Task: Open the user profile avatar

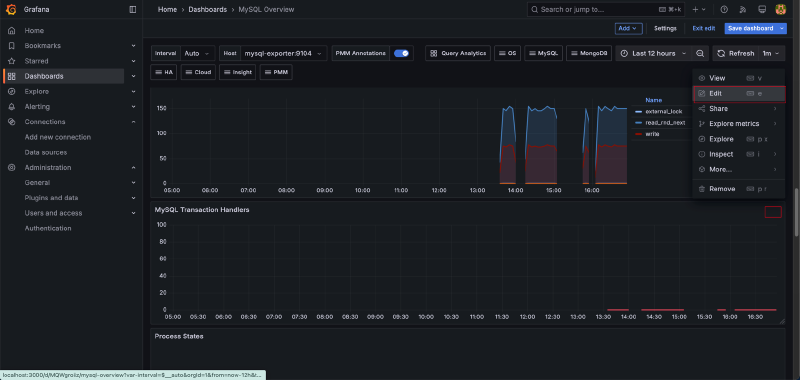Action: pos(781,9)
